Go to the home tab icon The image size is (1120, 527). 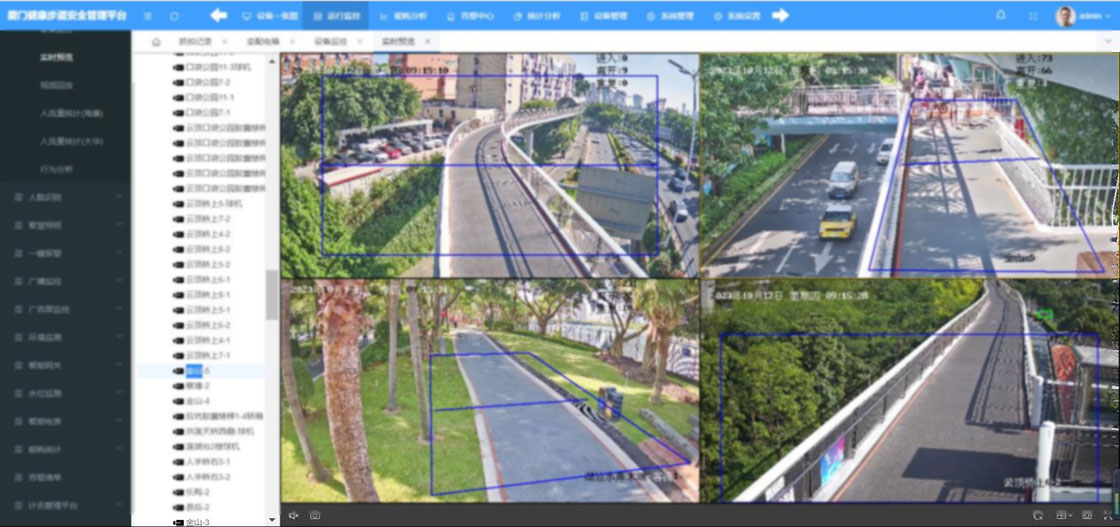[156, 41]
